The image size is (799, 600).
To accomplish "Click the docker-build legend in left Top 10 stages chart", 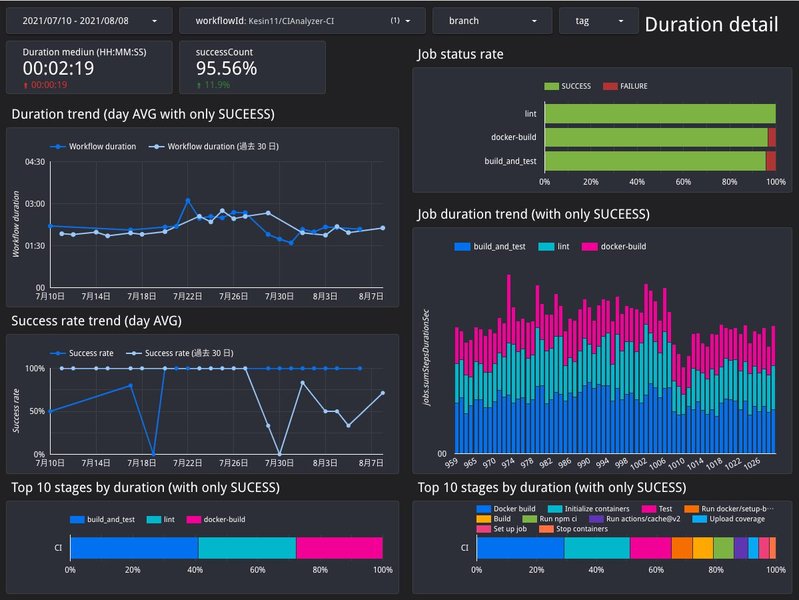I will (216, 519).
